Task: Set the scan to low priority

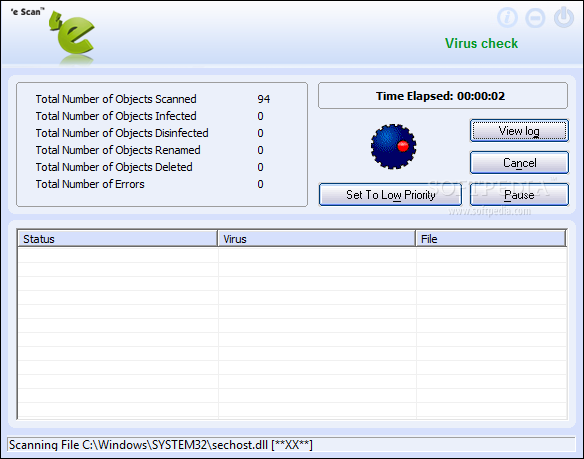Action: pos(390,195)
